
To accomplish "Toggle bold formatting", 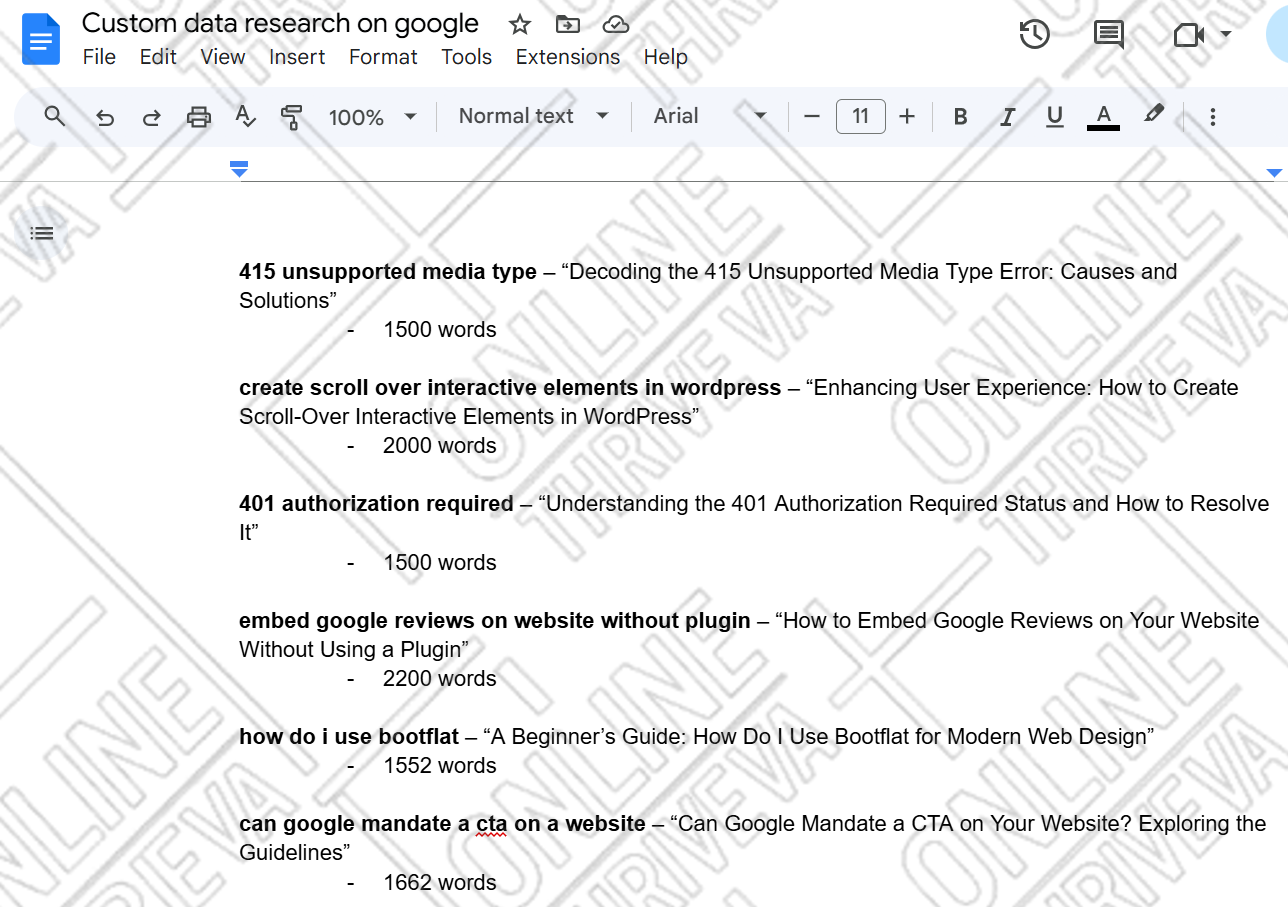I will coord(959,116).
